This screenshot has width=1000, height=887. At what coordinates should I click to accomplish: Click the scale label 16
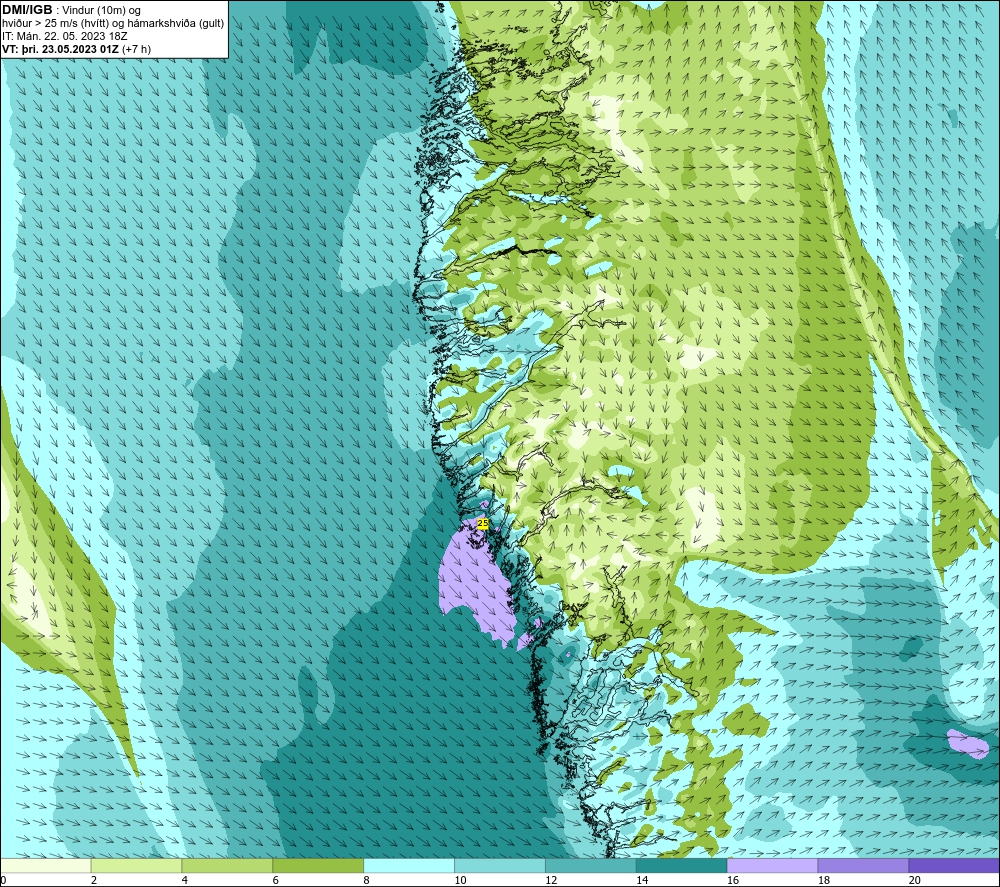733,880
